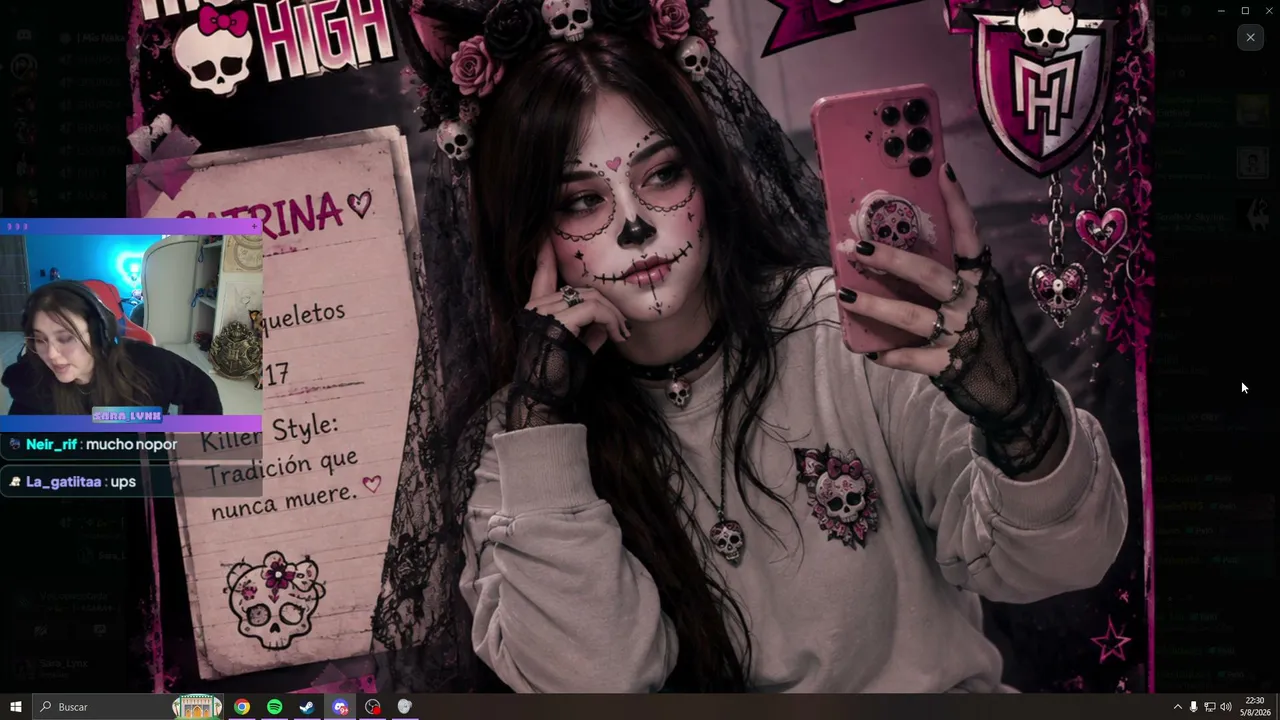The height and width of the screenshot is (720, 1280).
Task: Minimize the window from the title bar
Action: [1220, 10]
